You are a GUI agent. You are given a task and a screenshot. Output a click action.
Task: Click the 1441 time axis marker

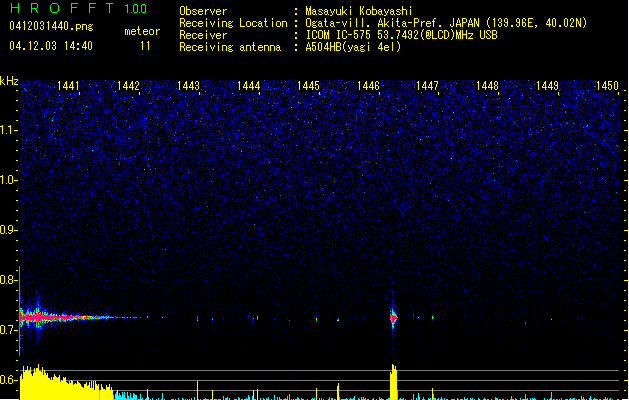(68, 86)
